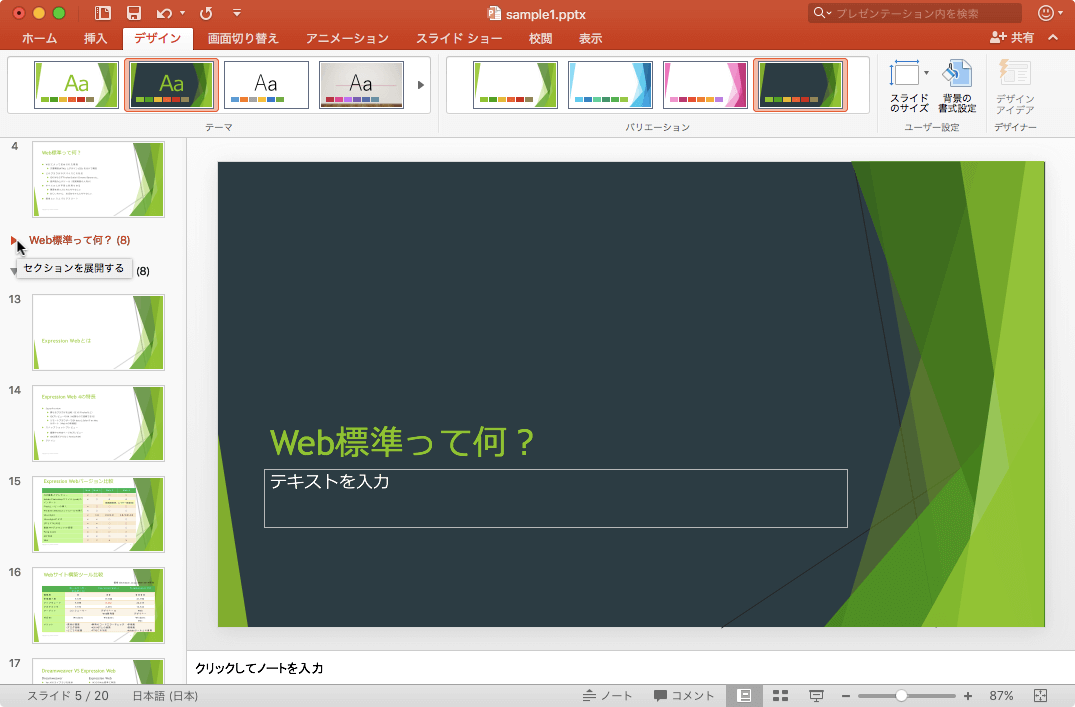Open the コメント comments pane
This screenshot has width=1075, height=707.
click(x=684, y=695)
